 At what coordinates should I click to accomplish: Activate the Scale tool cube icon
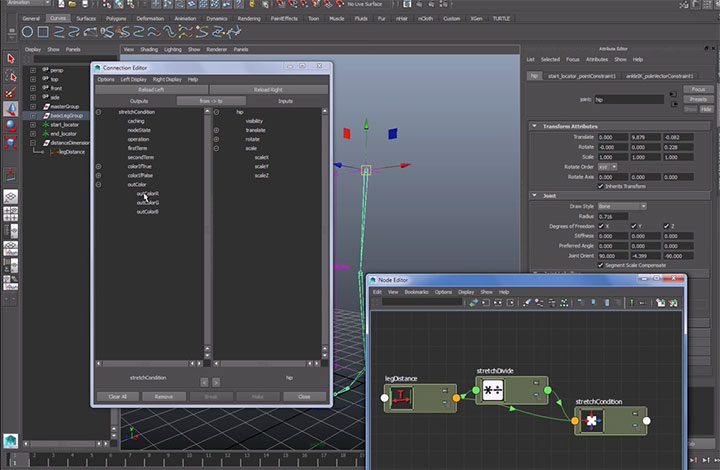click(x=11, y=142)
